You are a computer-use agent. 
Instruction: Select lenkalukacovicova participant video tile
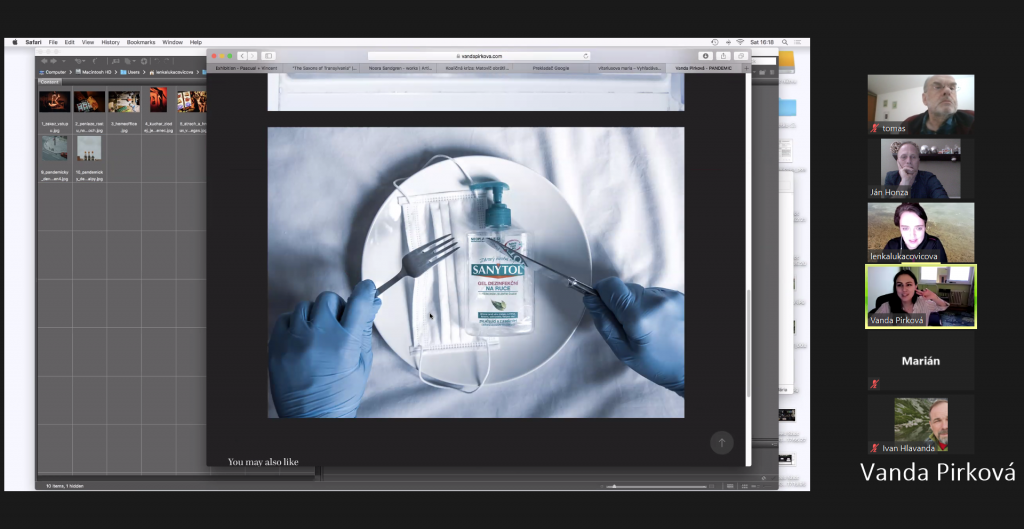pos(921,232)
